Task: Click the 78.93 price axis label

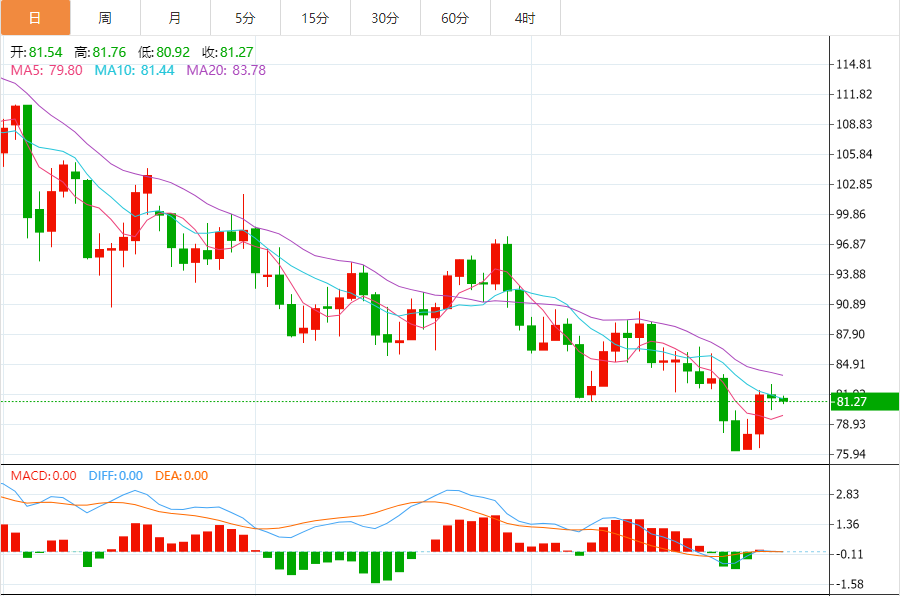Action: (x=850, y=424)
